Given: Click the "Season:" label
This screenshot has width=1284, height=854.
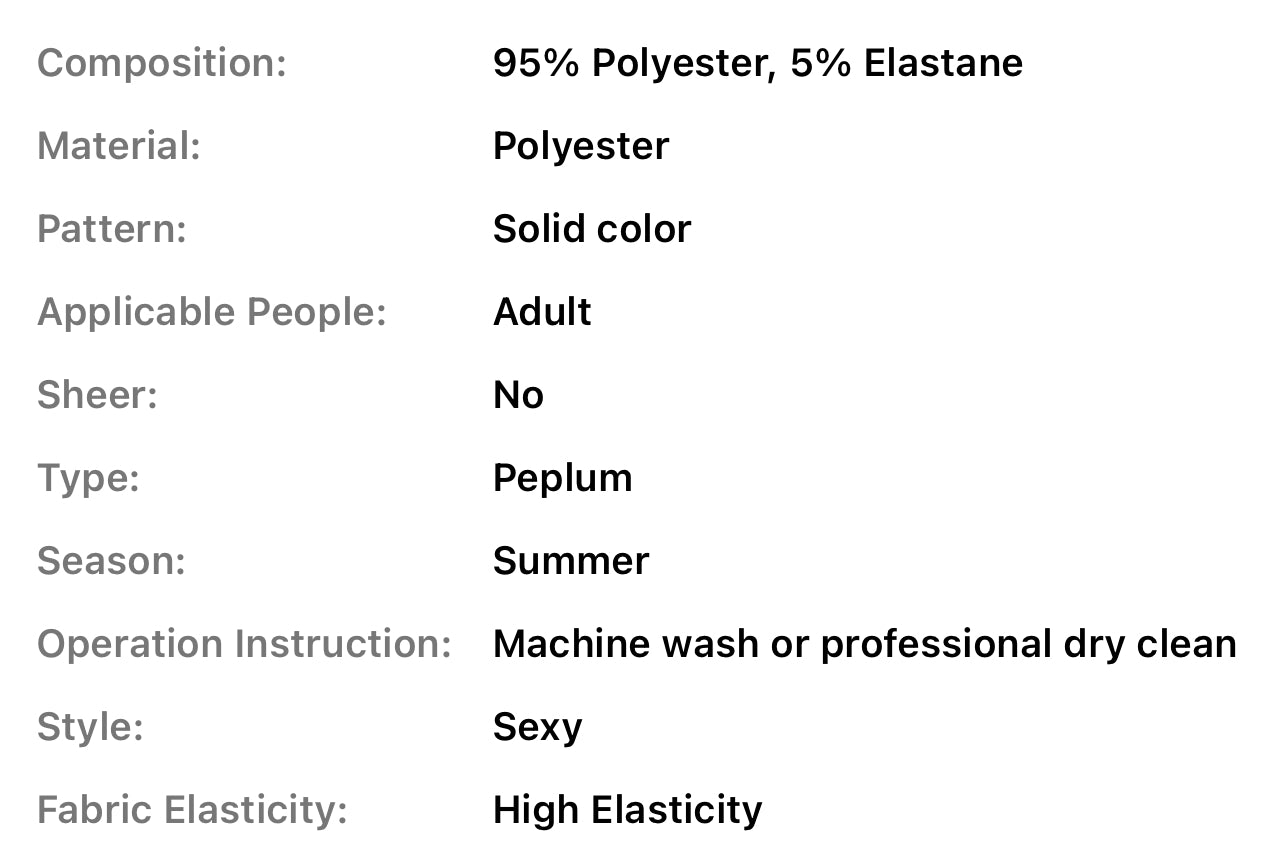Looking at the screenshot, I should pyautogui.click(x=111, y=561).
